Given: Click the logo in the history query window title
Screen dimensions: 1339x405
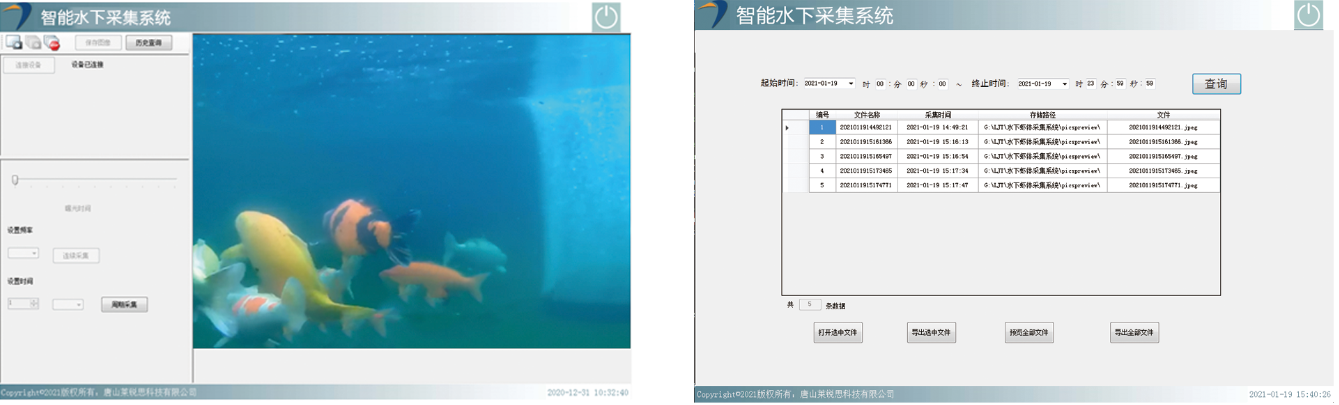Looking at the screenshot, I should [x=713, y=14].
